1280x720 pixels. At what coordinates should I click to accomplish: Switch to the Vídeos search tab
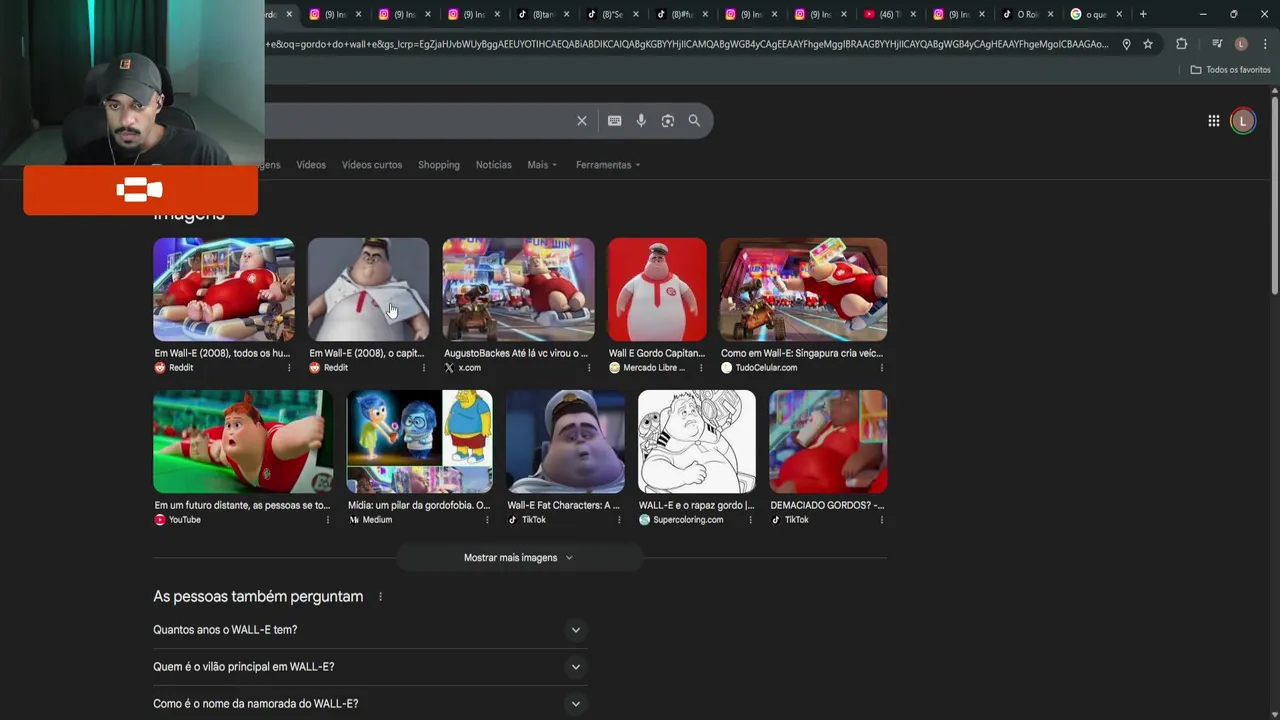[311, 165]
